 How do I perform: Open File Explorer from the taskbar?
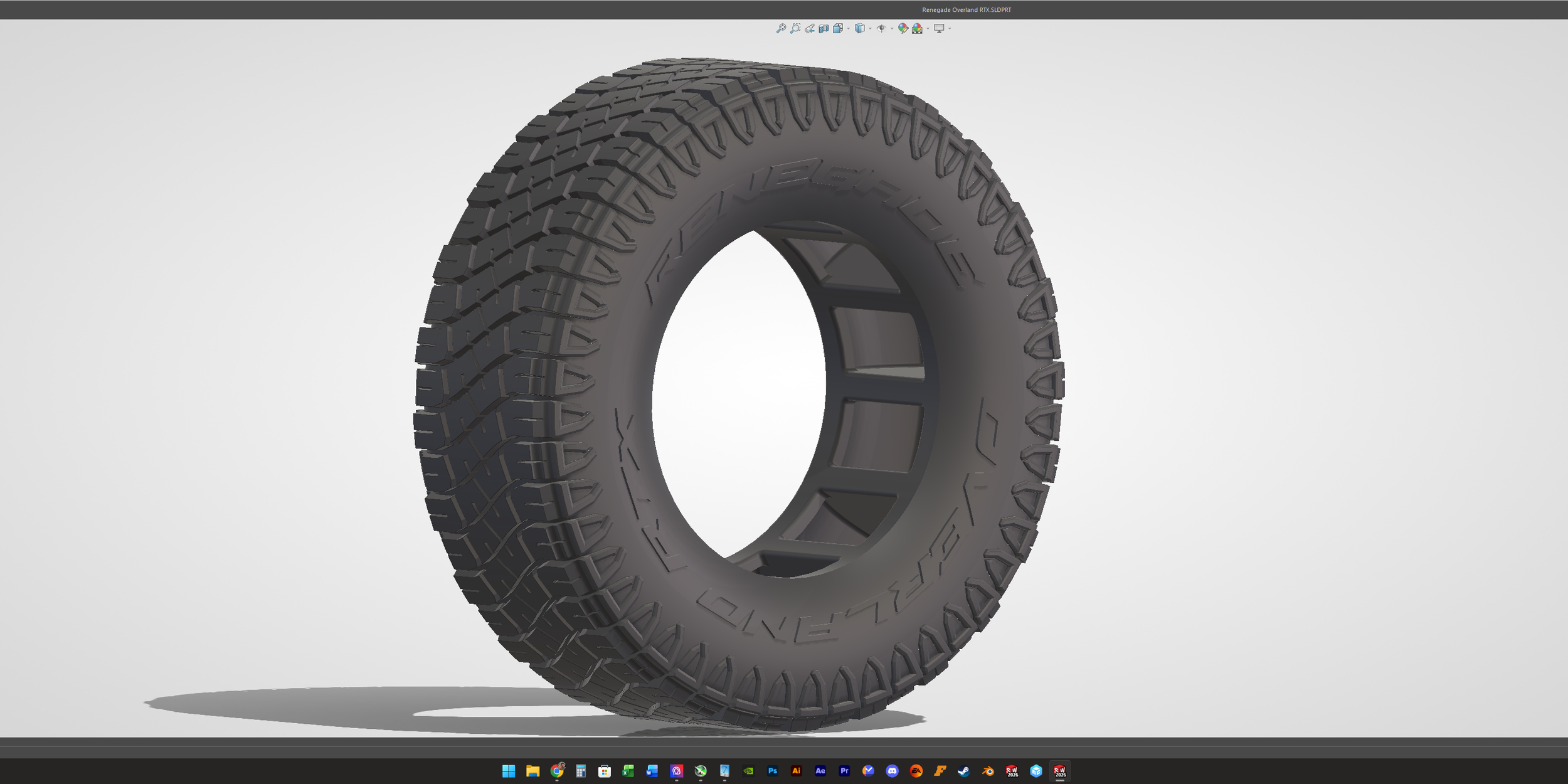pos(532,771)
